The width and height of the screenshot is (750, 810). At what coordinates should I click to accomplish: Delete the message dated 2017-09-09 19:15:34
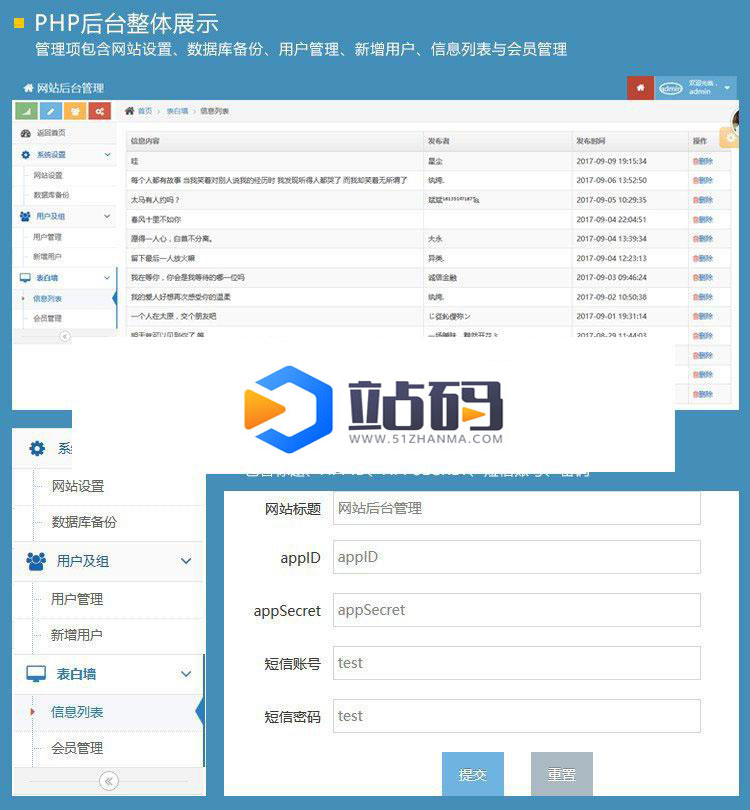702,161
